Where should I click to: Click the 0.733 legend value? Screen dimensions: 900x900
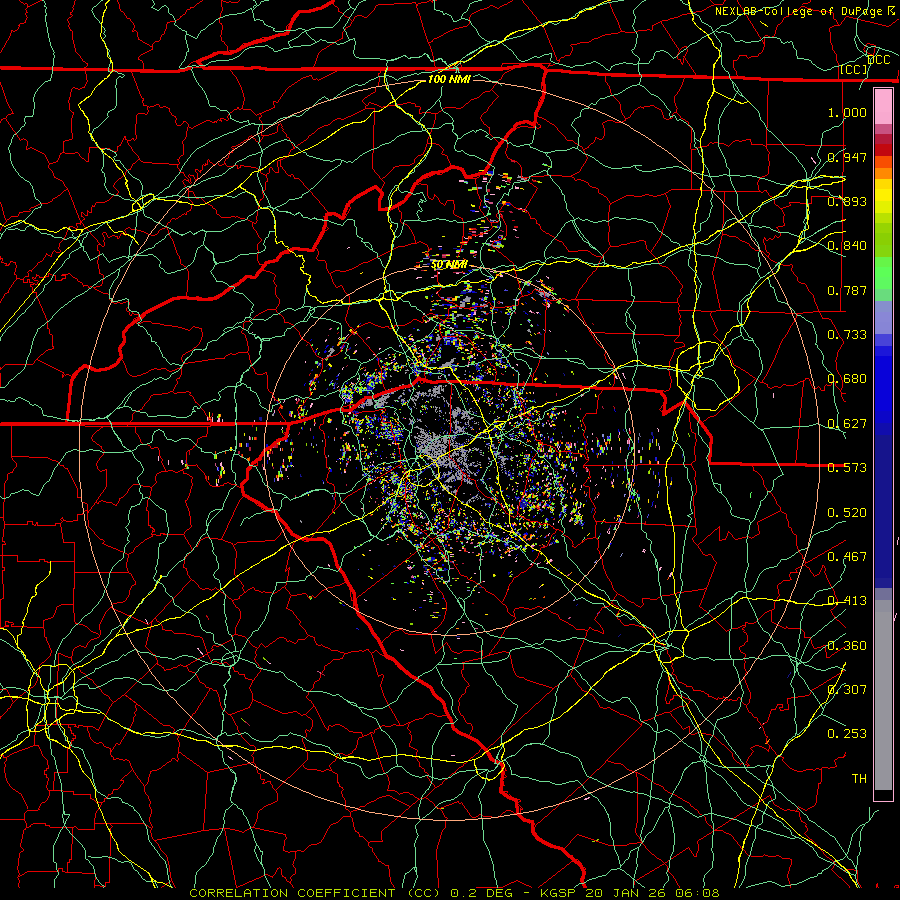tap(847, 335)
